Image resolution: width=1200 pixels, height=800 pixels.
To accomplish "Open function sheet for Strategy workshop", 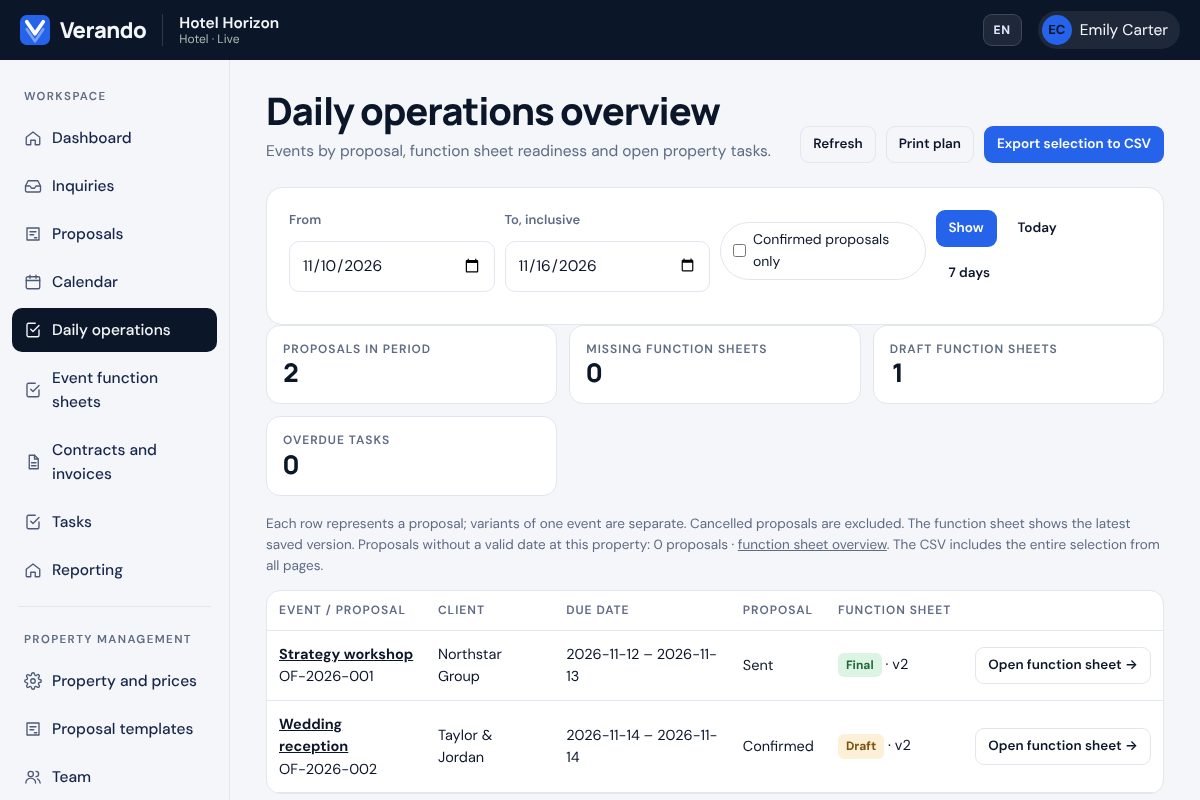I will click(x=1063, y=665).
